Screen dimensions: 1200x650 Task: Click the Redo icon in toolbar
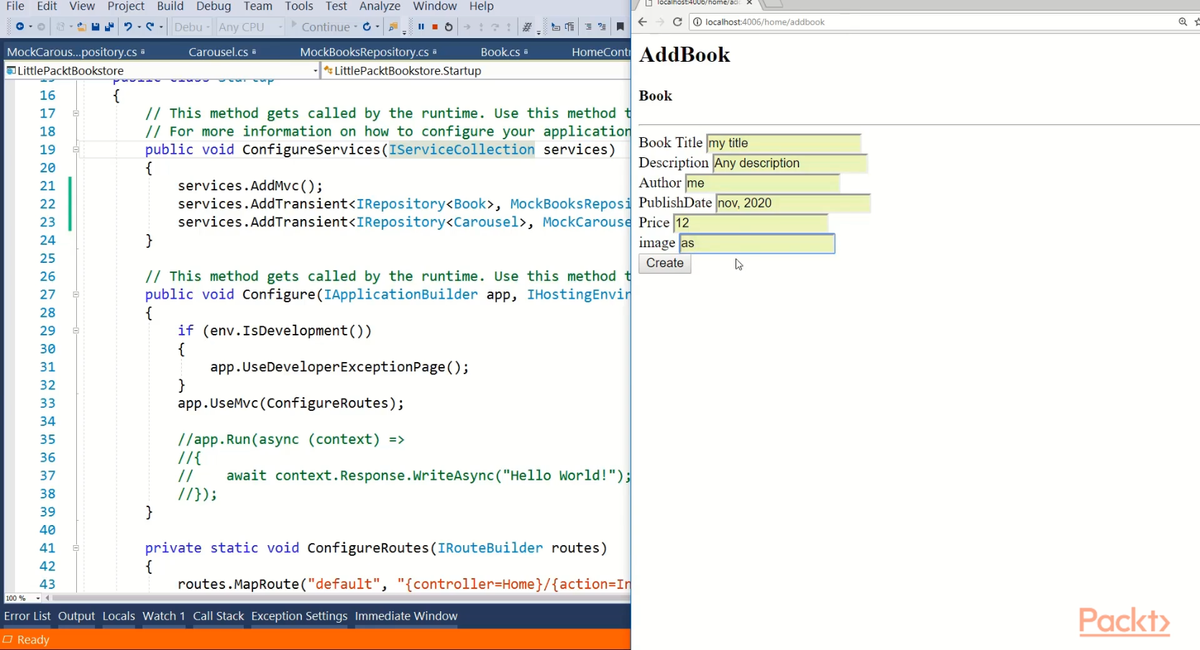click(x=149, y=27)
